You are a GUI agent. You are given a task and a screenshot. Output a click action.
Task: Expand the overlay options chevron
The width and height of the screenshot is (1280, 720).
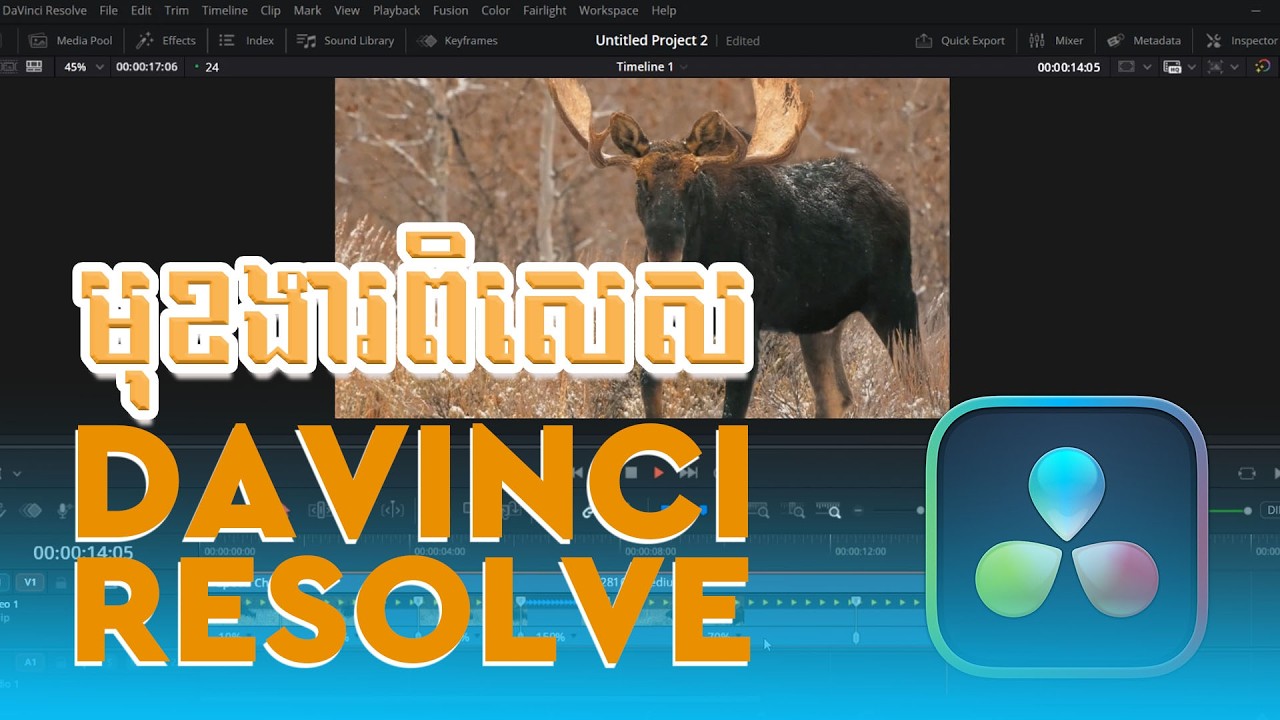pos(1147,67)
